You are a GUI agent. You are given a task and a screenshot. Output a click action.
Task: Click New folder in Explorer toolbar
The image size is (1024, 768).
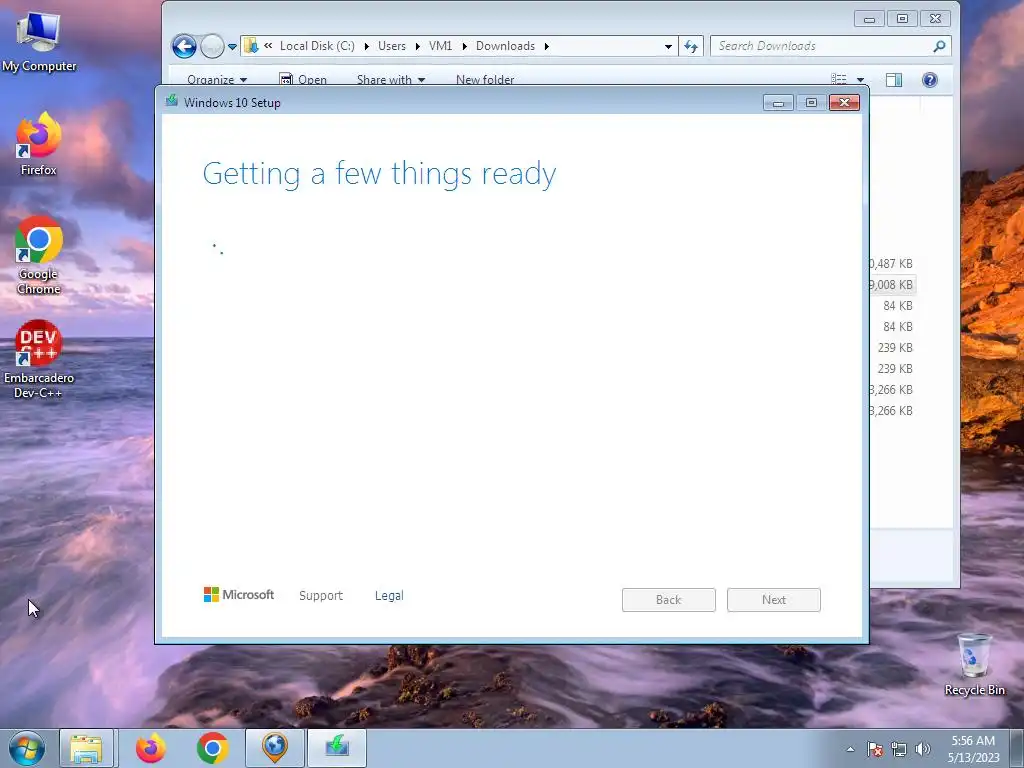(485, 80)
